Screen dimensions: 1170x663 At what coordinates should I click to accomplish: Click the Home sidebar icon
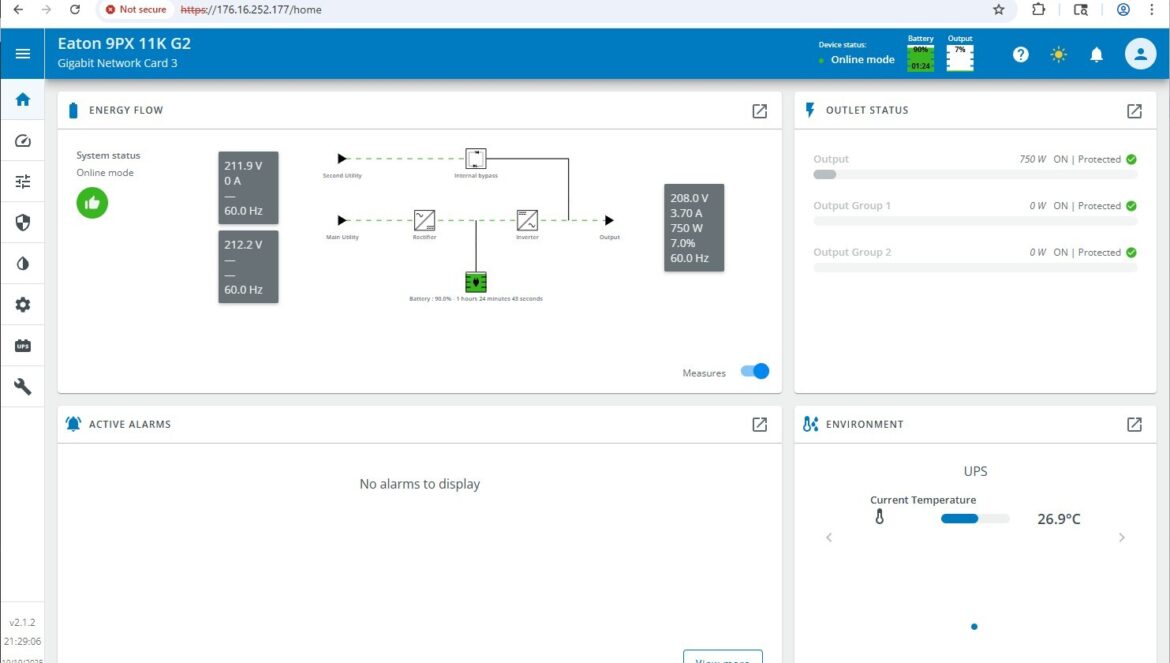[x=22, y=100]
